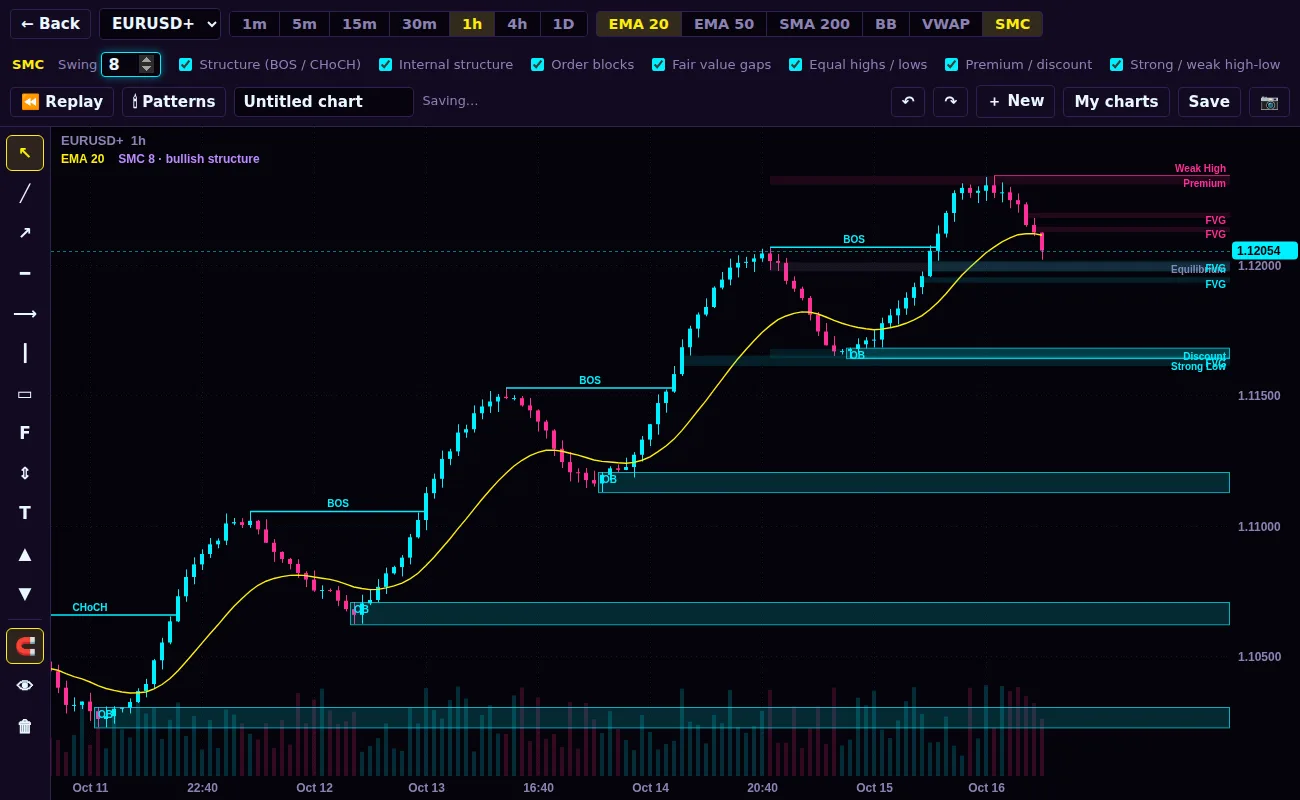Enable the EMA 50 indicator
The image size is (1300, 800).
tap(724, 24)
